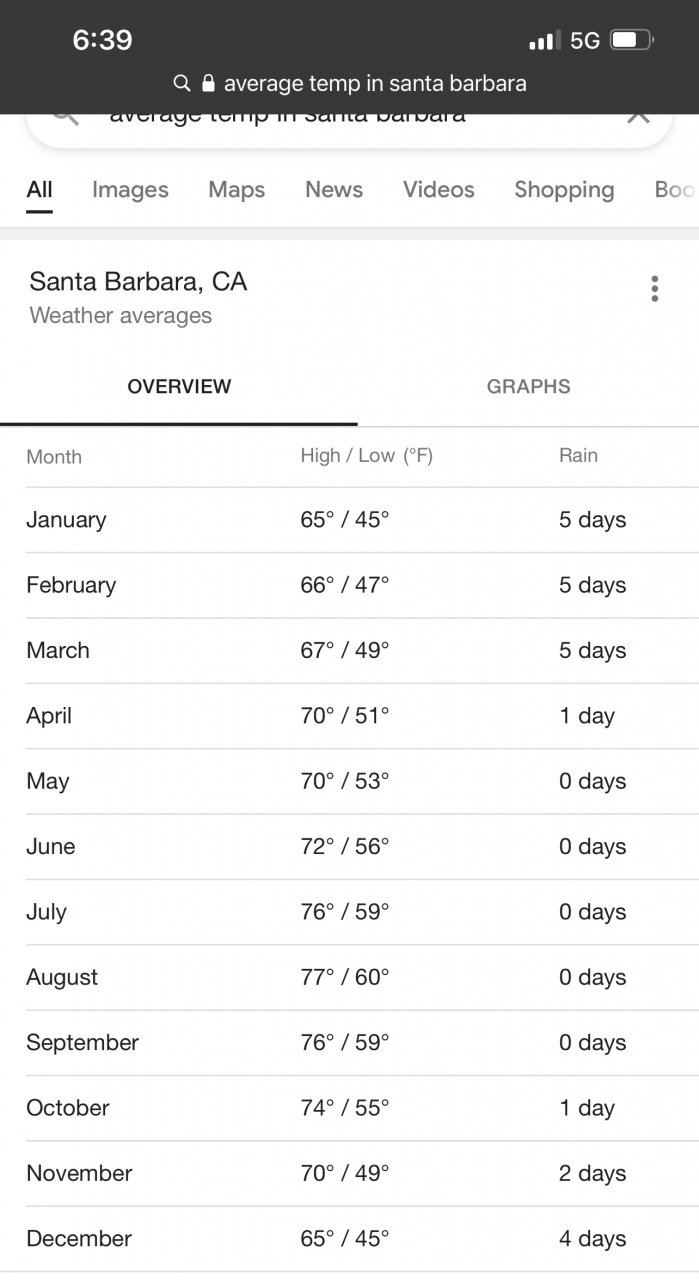Tap the battery status icon
The width and height of the screenshot is (699, 1280).
[632, 40]
